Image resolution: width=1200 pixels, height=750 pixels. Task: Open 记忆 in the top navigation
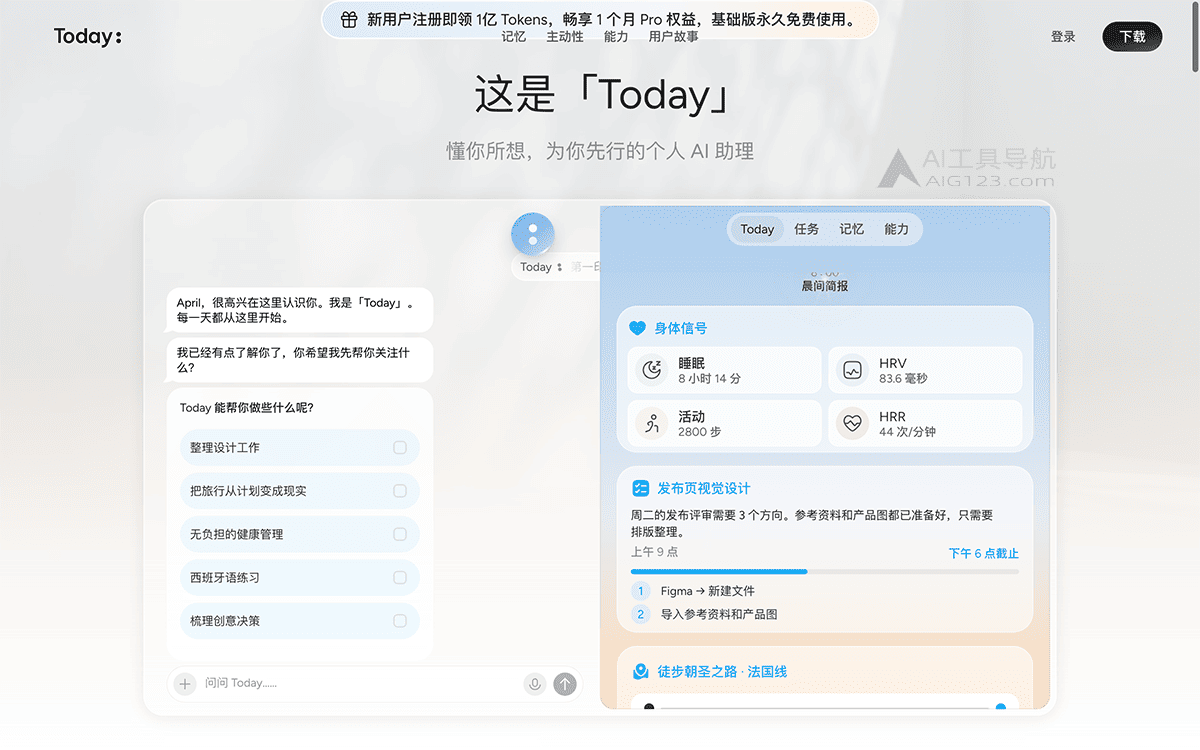[513, 37]
